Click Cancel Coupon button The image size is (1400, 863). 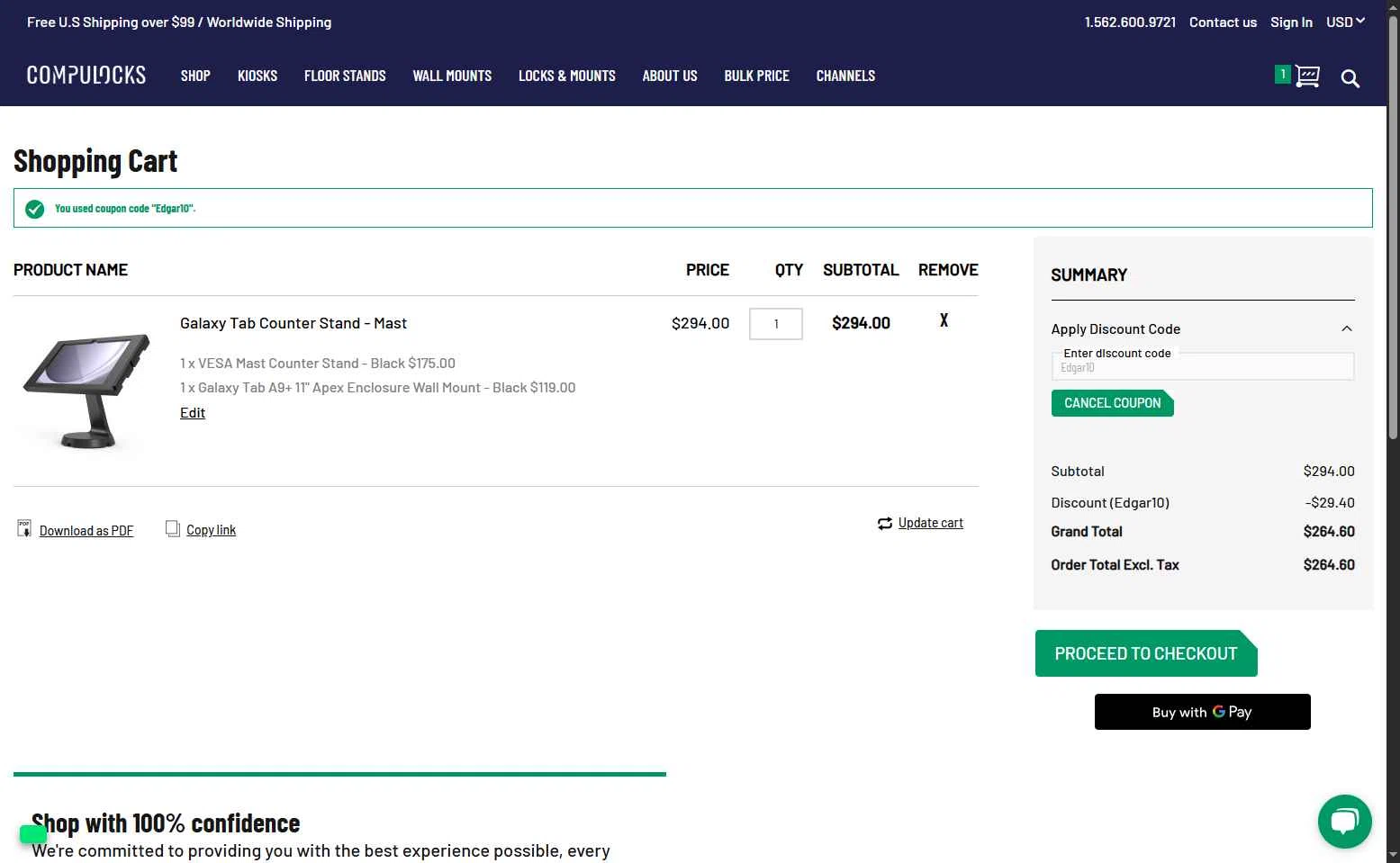pyautogui.click(x=1112, y=403)
